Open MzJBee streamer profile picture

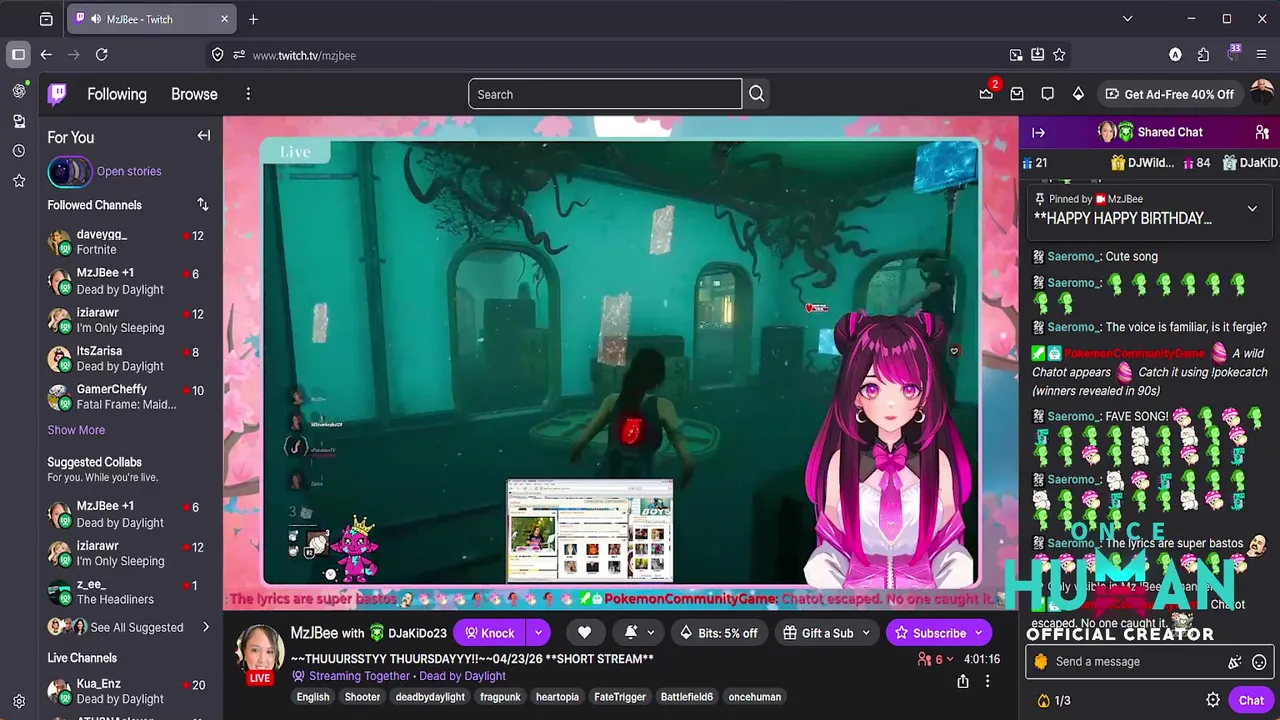pos(260,650)
